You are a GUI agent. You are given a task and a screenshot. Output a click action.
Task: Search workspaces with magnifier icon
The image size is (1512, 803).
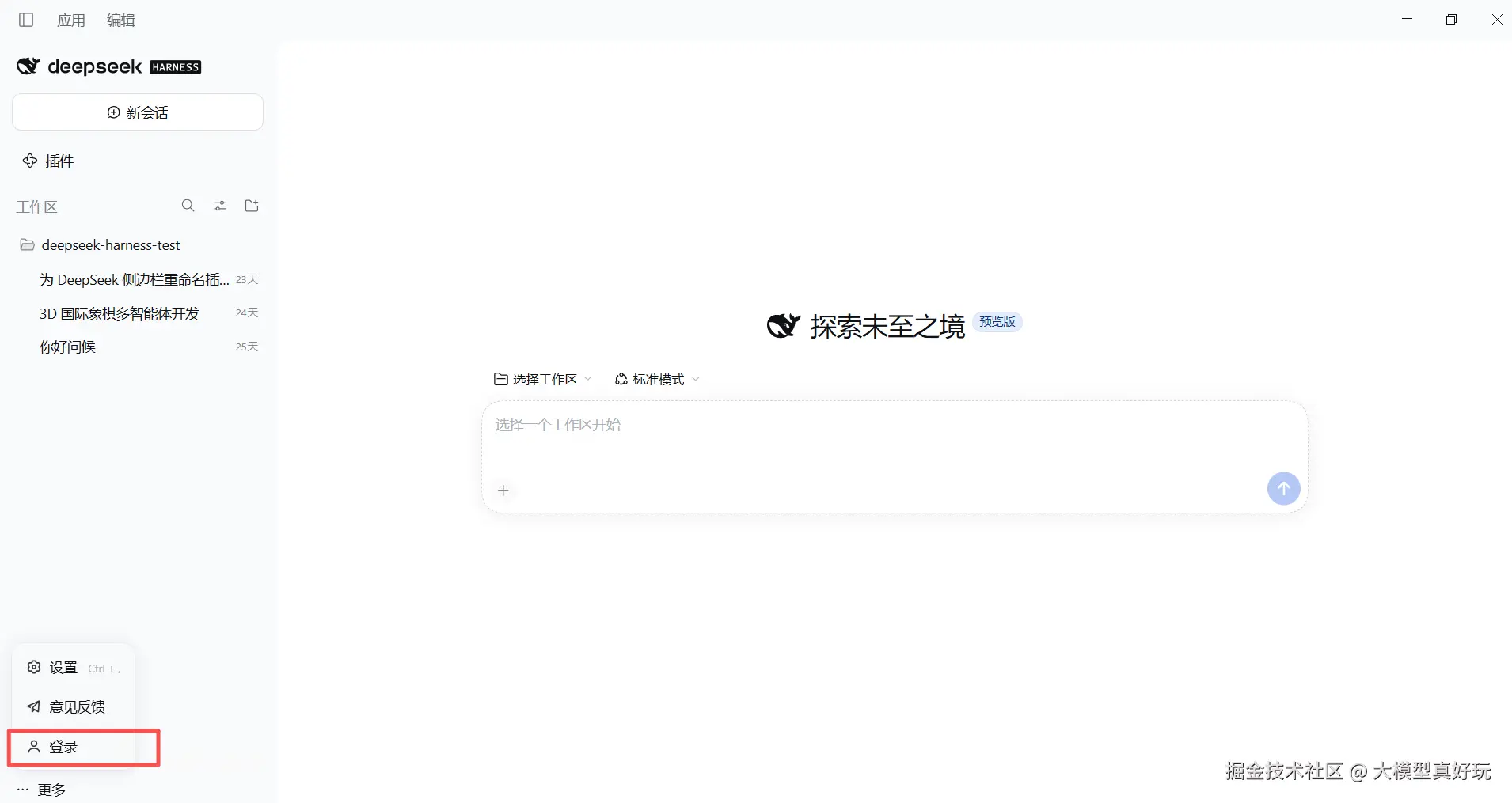point(188,206)
